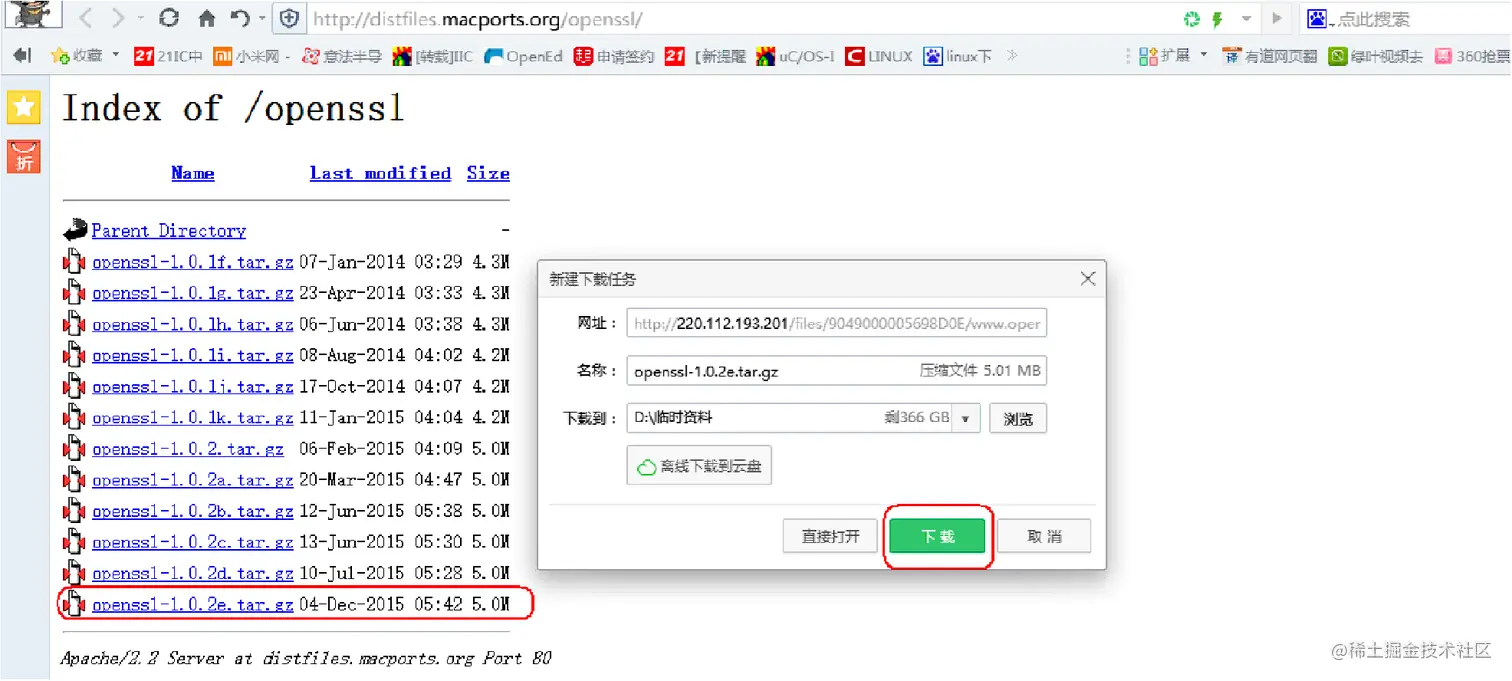Click the undo closed tab icon
This screenshot has height=681, width=1512.
pos(241,18)
